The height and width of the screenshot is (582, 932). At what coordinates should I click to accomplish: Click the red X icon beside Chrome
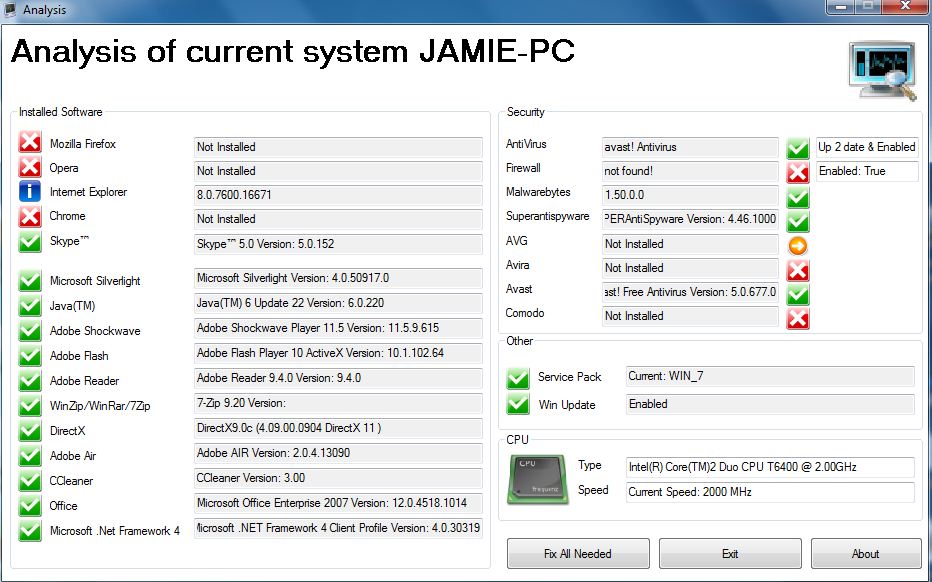click(x=30, y=216)
